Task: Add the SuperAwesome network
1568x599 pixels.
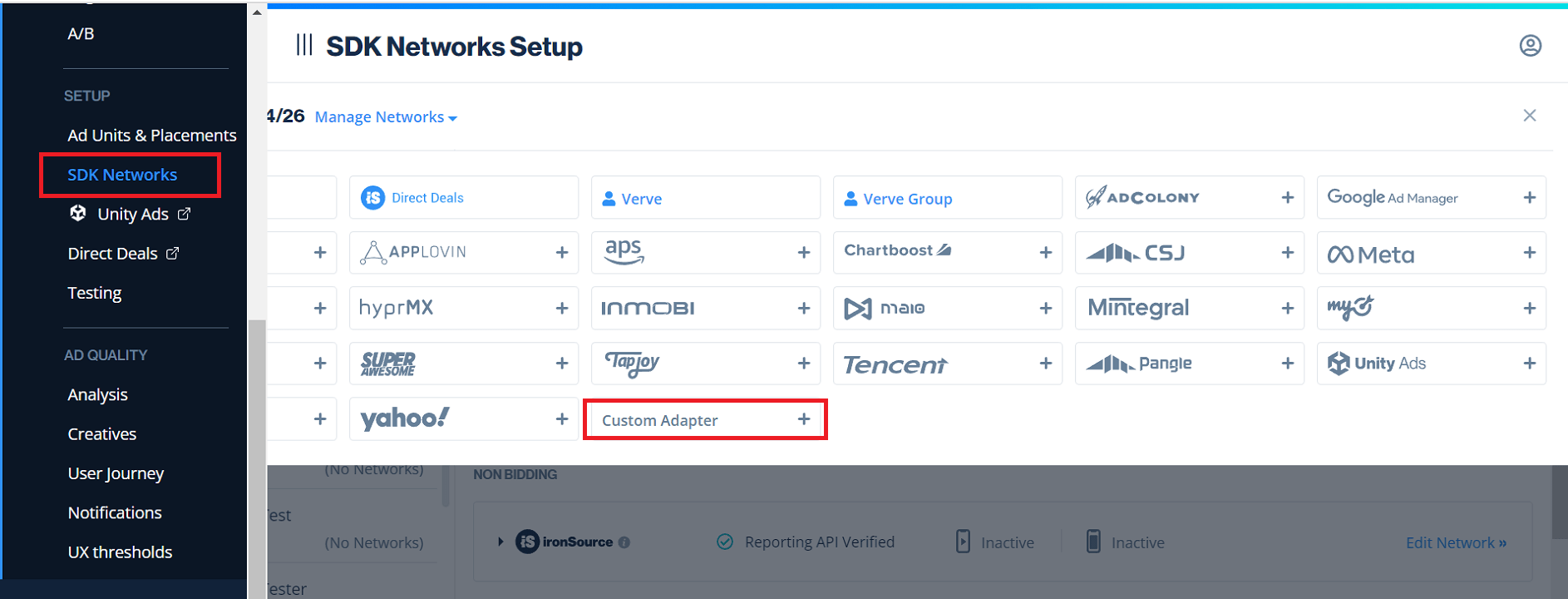Action: point(561,363)
